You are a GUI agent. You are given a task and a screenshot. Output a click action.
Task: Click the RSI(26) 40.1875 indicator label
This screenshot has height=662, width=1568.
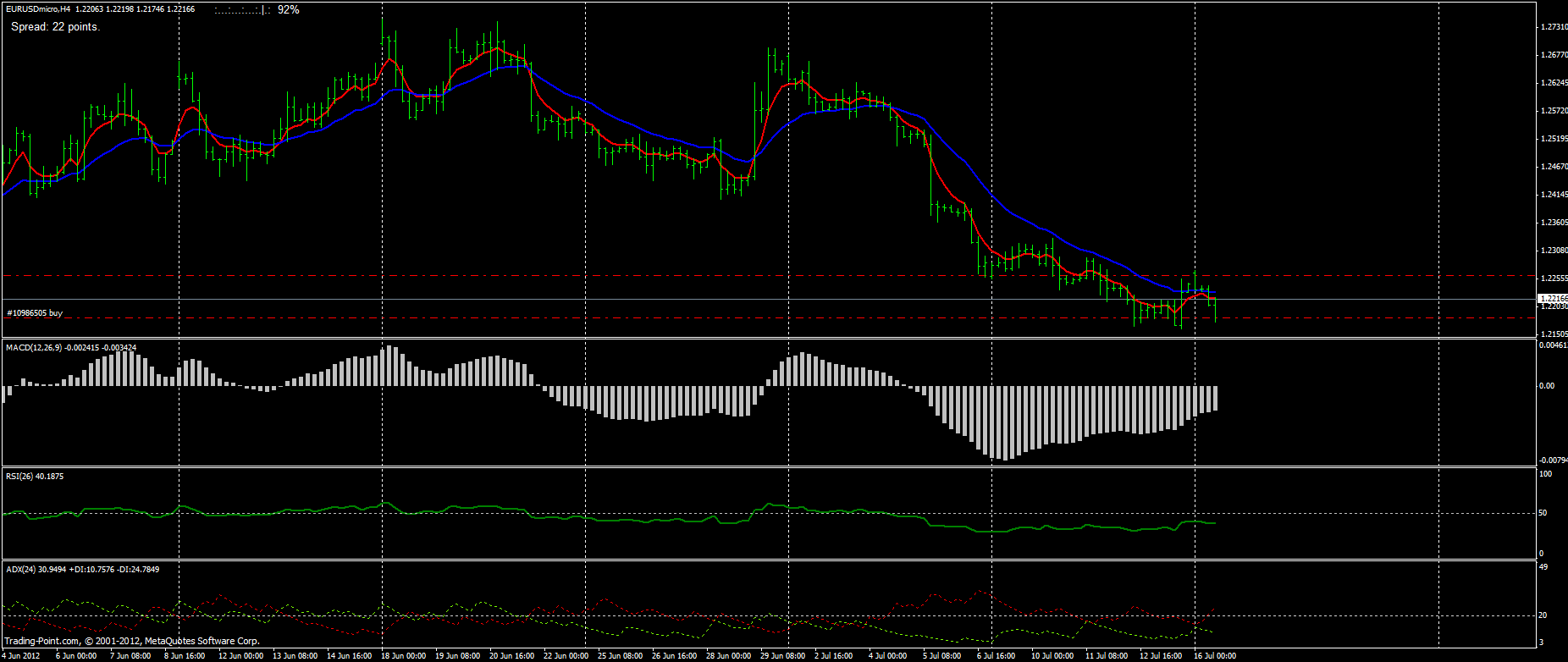(x=35, y=477)
